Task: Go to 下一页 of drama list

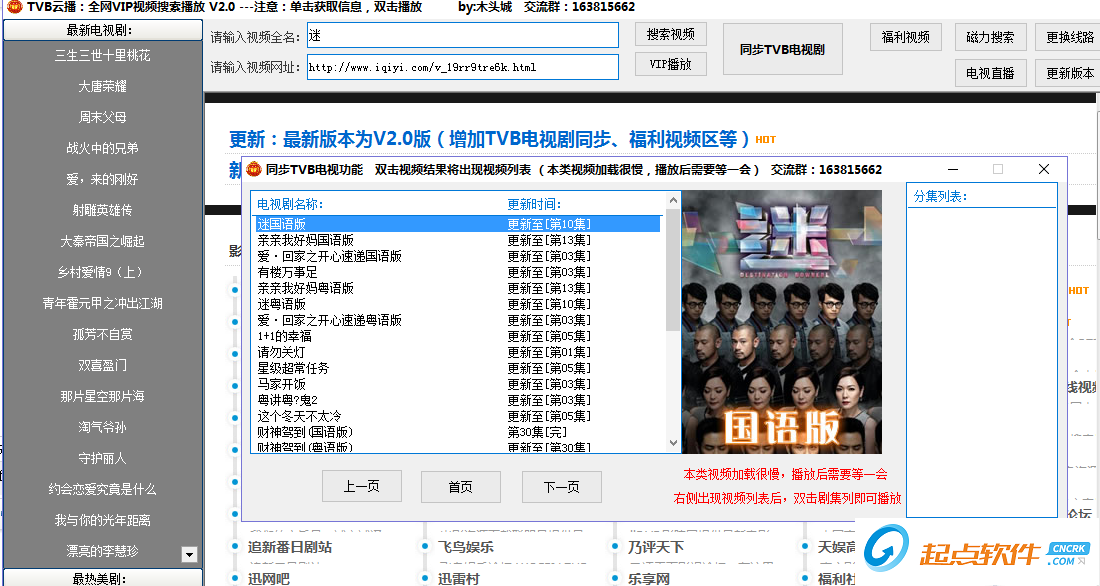Action: pos(561,486)
